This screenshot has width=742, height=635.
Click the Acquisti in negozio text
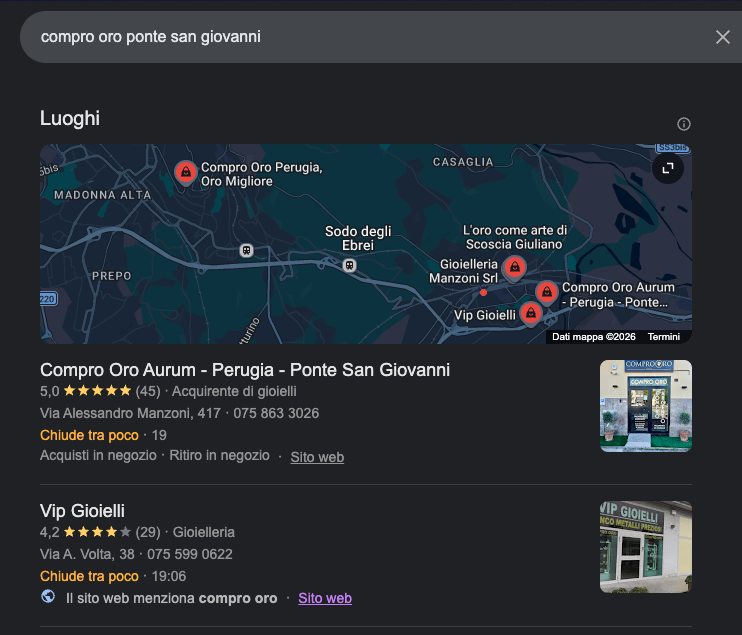(x=98, y=456)
